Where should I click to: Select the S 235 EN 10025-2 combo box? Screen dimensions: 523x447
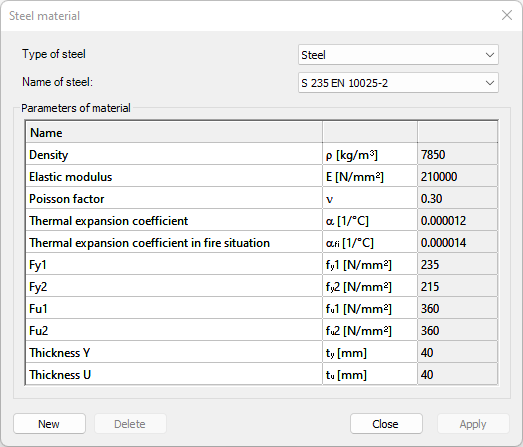tap(398, 83)
